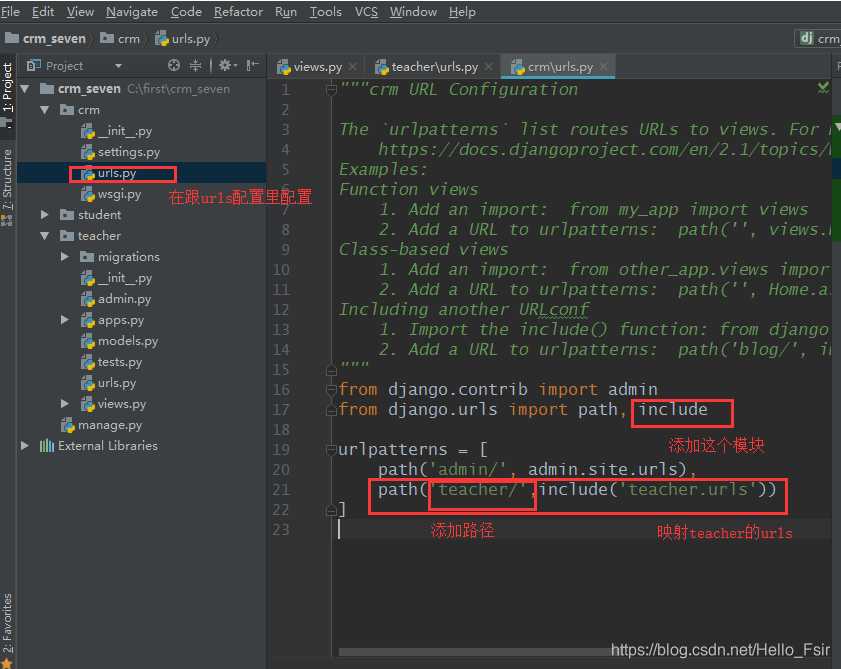Click line number 21 in the gutter
This screenshot has width=841, height=669.
pos(281,490)
